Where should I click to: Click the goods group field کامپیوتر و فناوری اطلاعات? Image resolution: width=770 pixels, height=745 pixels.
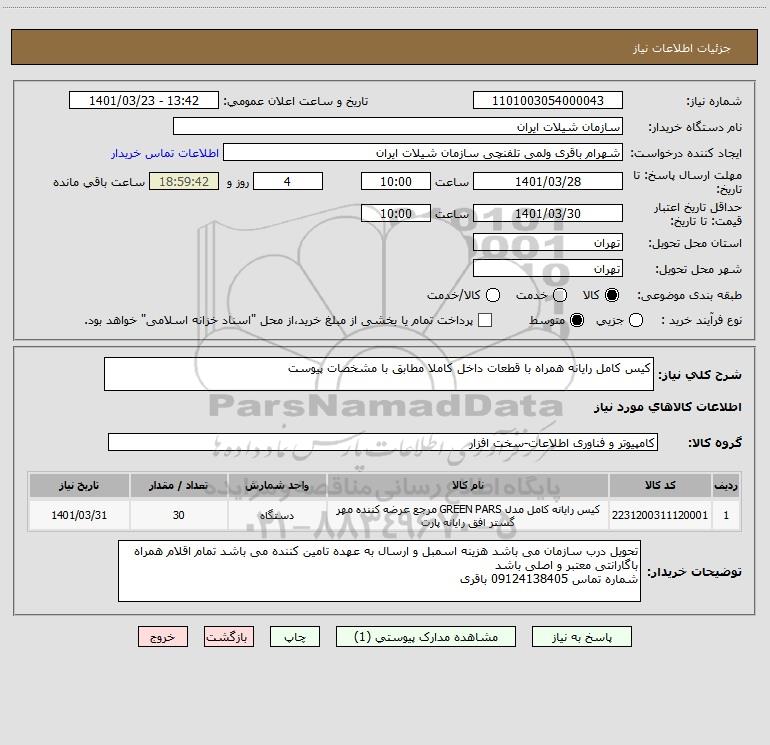(x=383, y=442)
